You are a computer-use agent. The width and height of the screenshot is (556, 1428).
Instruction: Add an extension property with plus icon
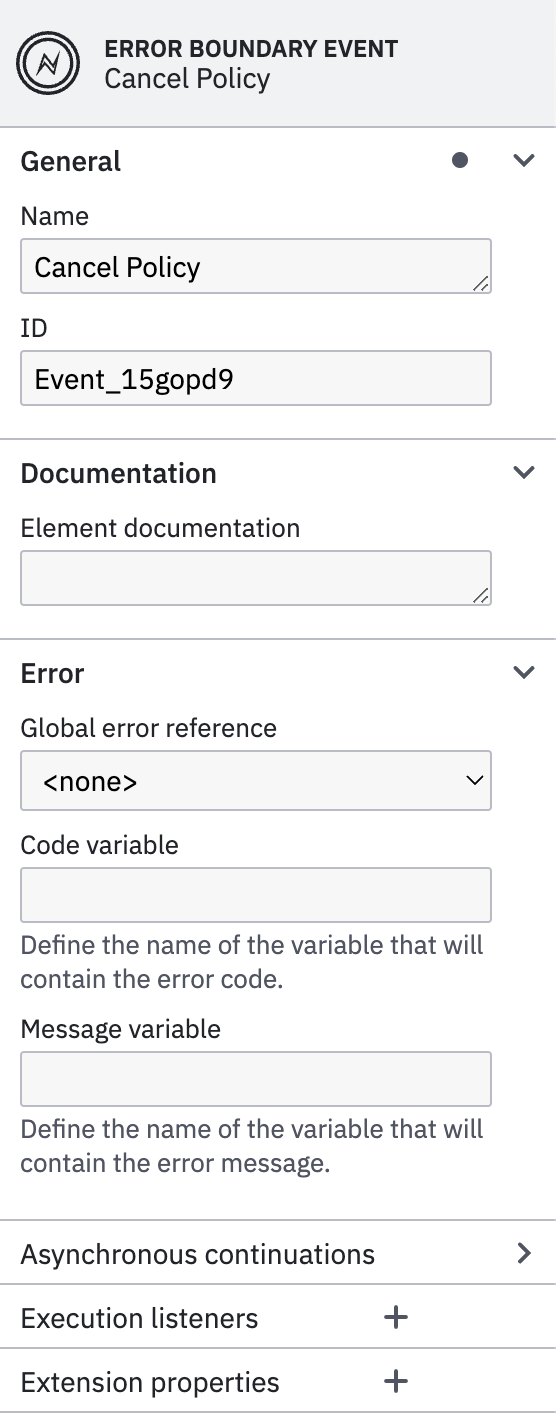(396, 1382)
